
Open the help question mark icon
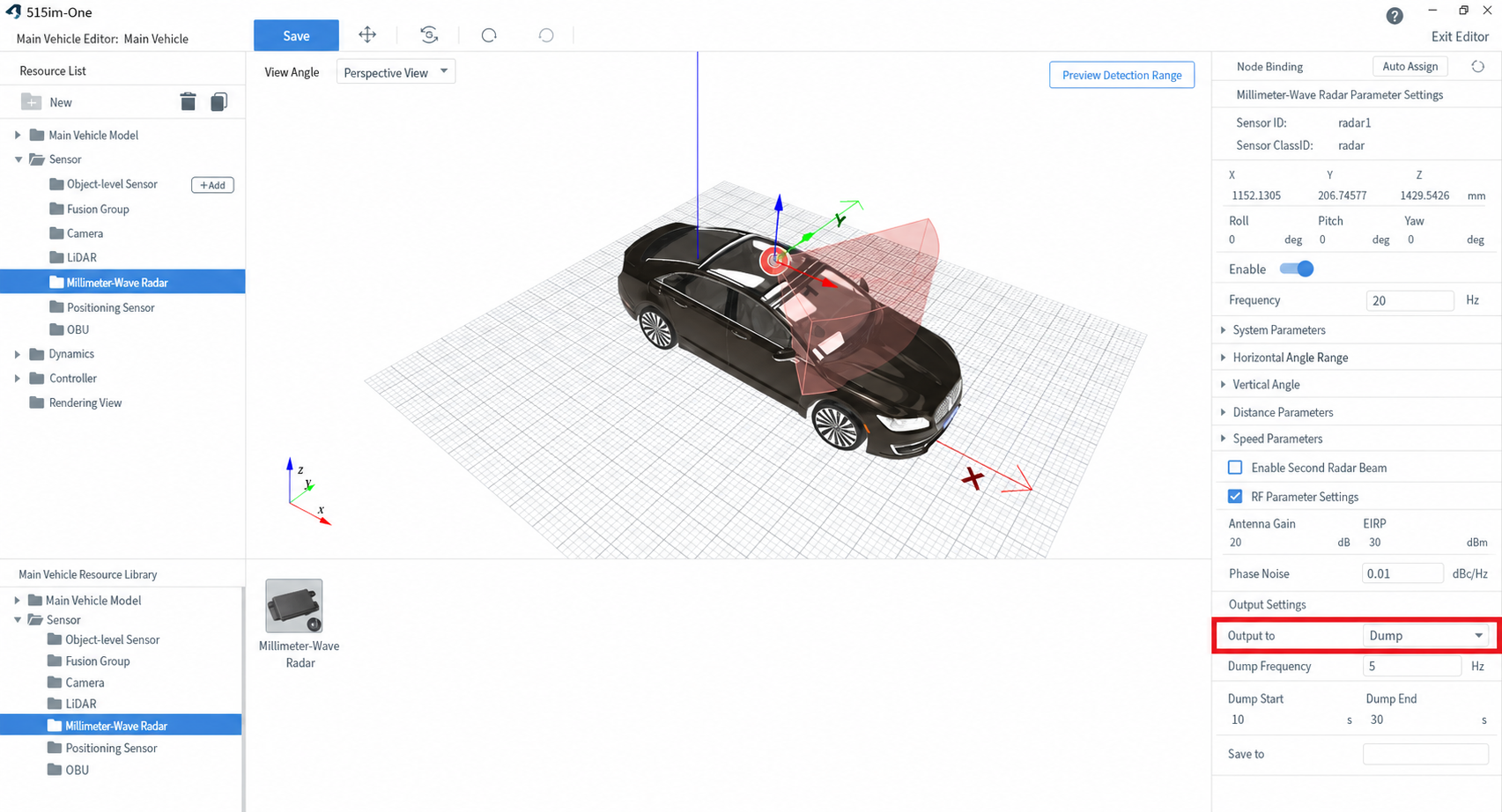pos(1395,16)
